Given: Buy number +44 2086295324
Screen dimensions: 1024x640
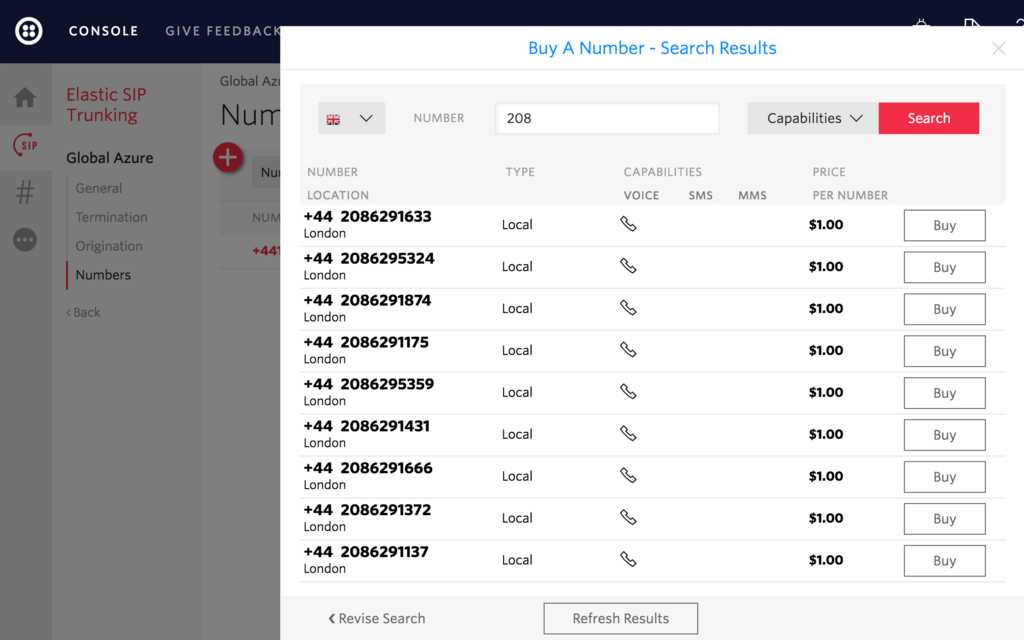Looking at the screenshot, I should 944,267.
